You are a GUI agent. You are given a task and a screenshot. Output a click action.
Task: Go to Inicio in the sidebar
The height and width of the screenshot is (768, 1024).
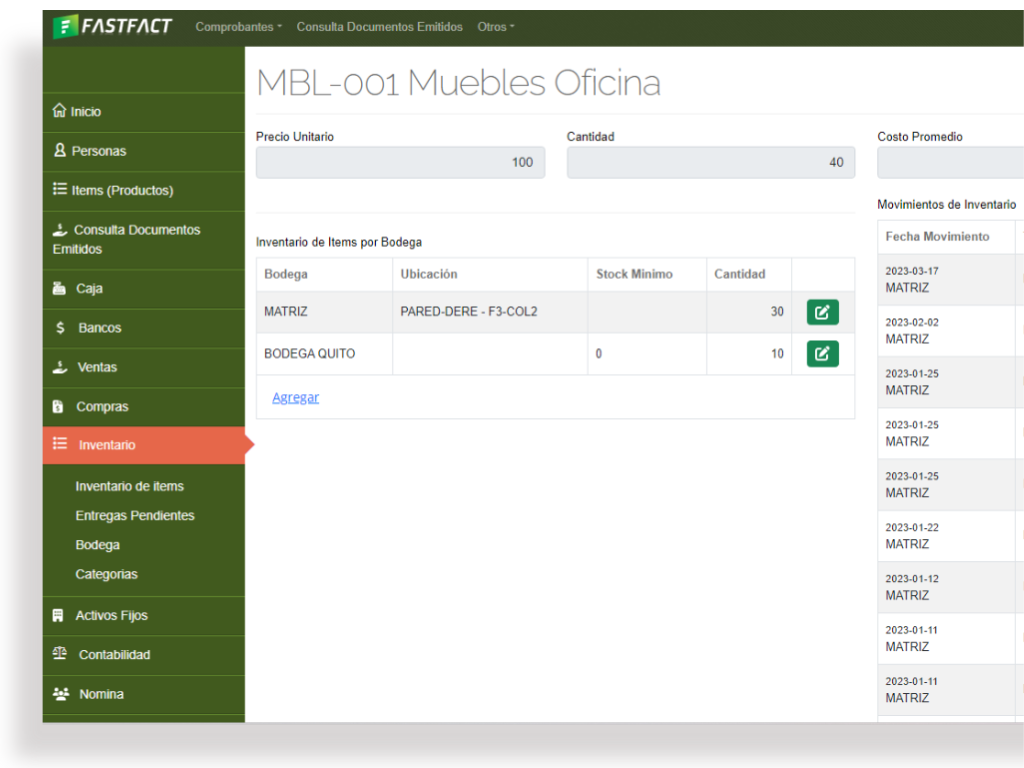coord(144,112)
